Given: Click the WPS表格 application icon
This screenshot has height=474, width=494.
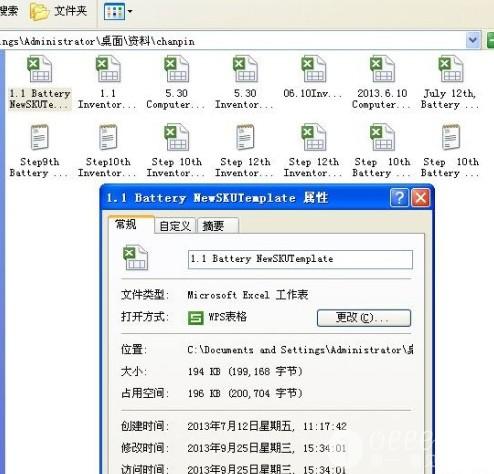Looking at the screenshot, I should click(196, 317).
